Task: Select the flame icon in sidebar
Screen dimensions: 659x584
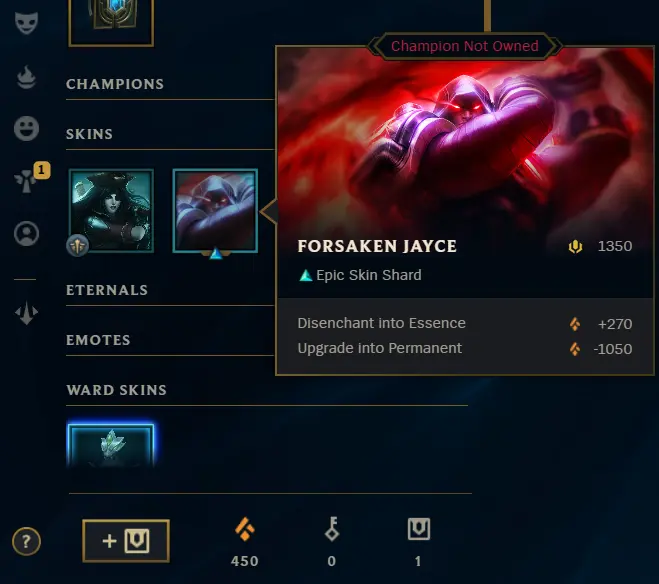Action: click(x=26, y=77)
